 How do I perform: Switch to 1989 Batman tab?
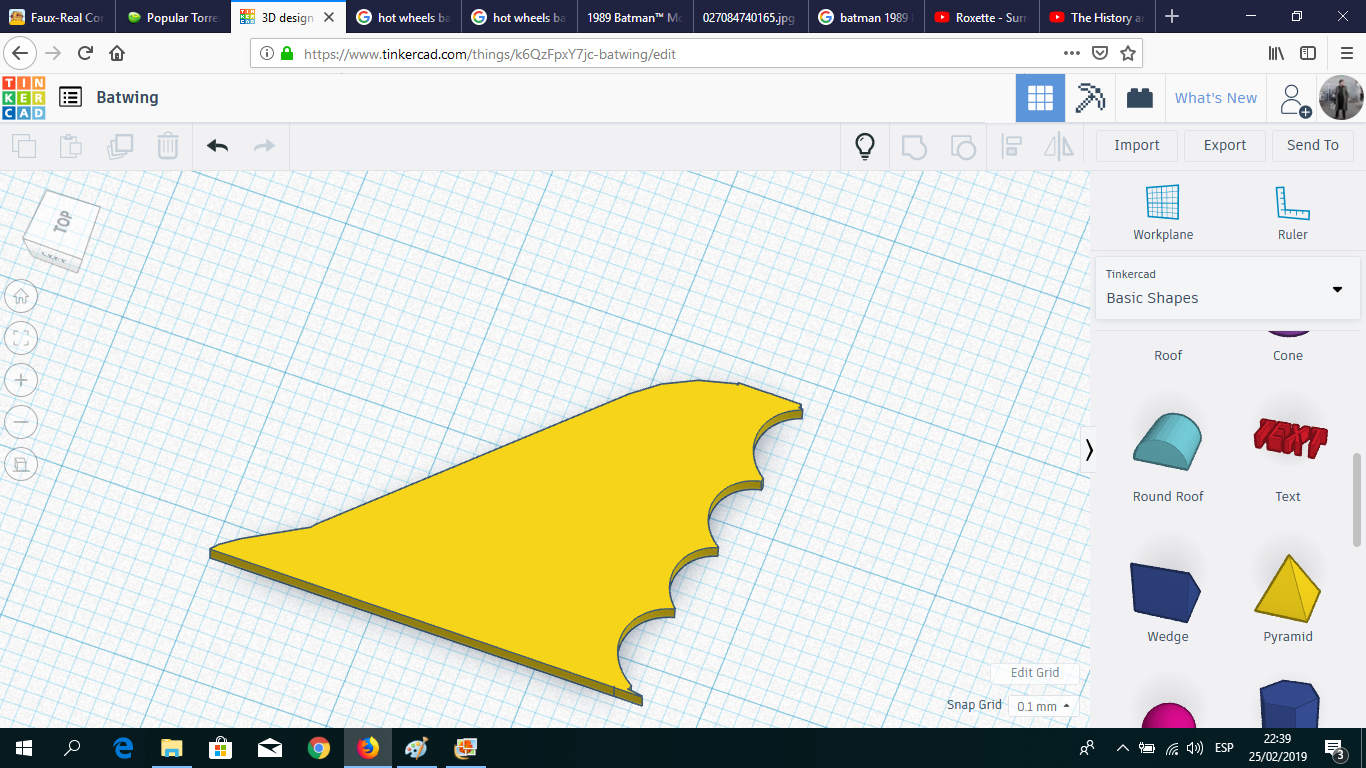pyautogui.click(x=634, y=17)
